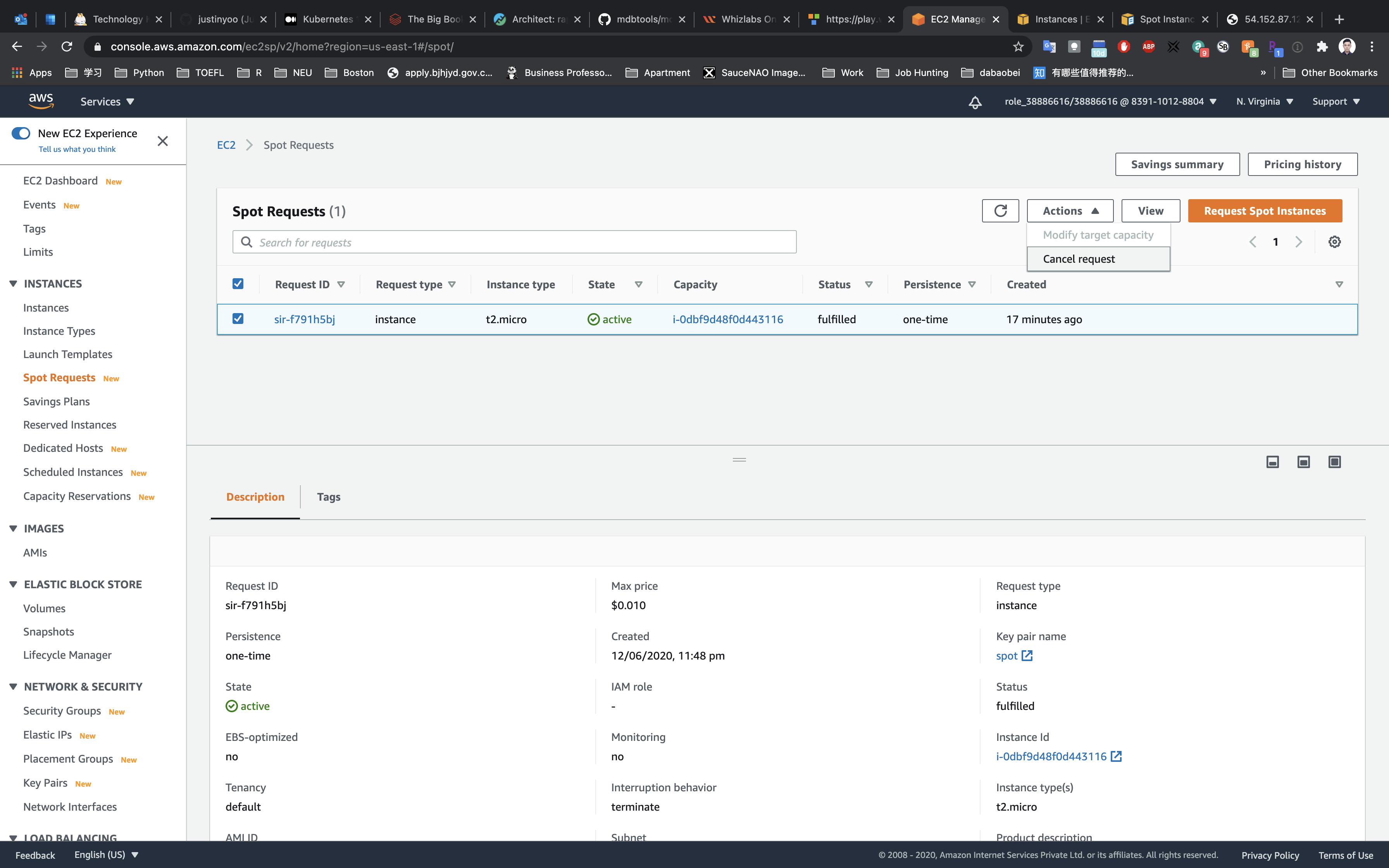Screen dimensions: 1389x868
Task: Open the N. Virginia region dropdown
Action: 1265,102
